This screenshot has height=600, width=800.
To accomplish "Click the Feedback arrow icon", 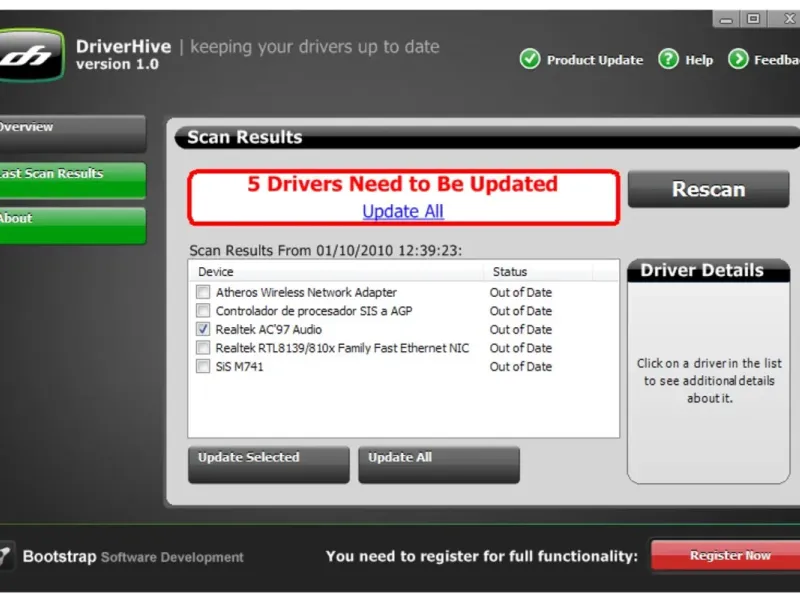I will coord(738,59).
